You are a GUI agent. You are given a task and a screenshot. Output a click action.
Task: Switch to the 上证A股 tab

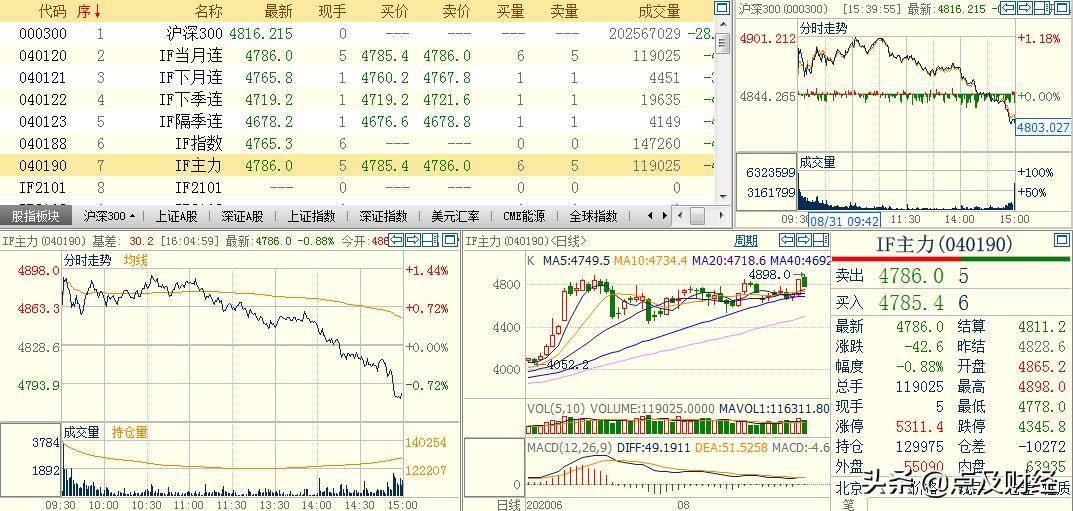pyautogui.click(x=176, y=216)
